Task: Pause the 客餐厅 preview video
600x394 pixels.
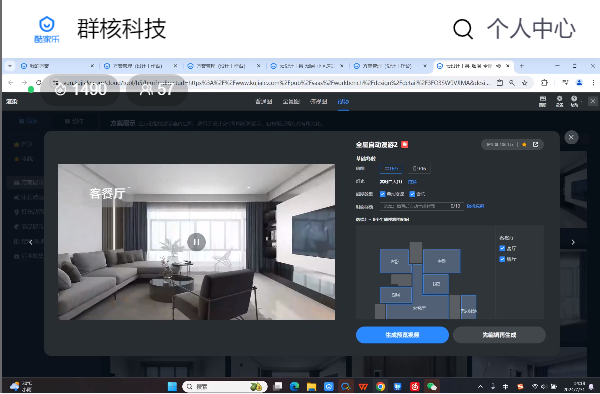Action: 196,242
